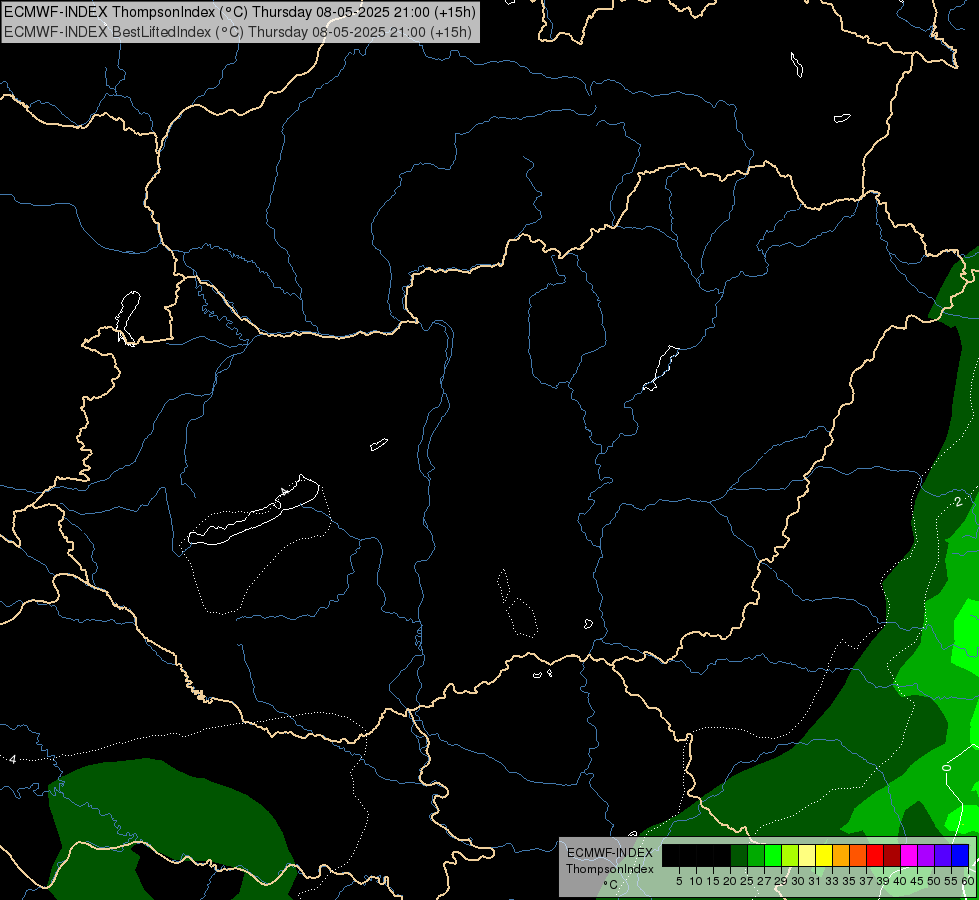
Task: Click the Lake Balaton outline on the map
Action: click(x=254, y=510)
